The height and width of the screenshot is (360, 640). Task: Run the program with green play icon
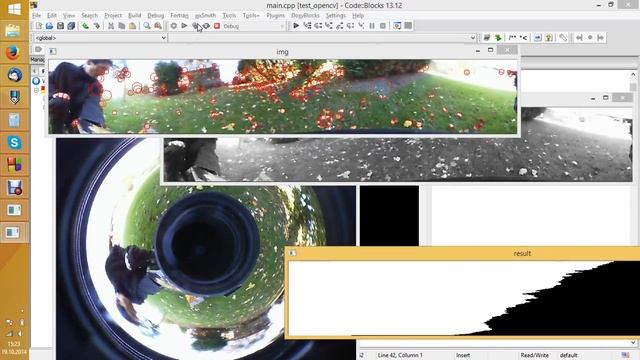point(184,26)
